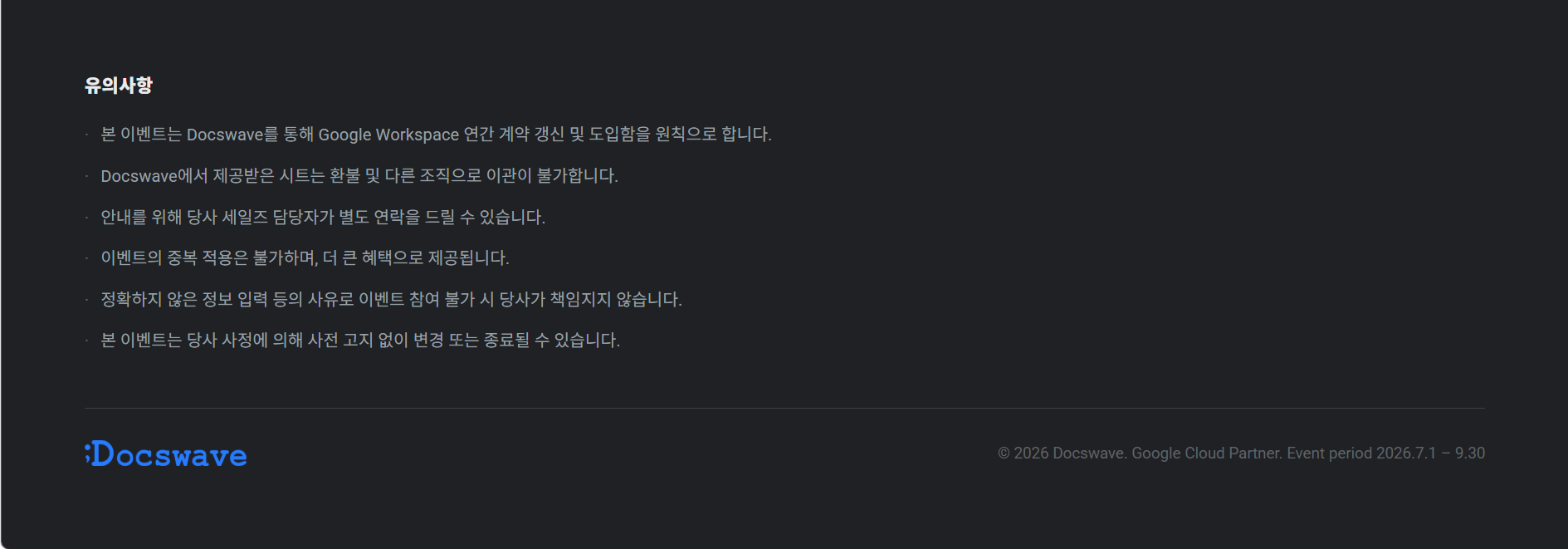Click the colon-dot mark left of Docswave logo

(x=87, y=453)
